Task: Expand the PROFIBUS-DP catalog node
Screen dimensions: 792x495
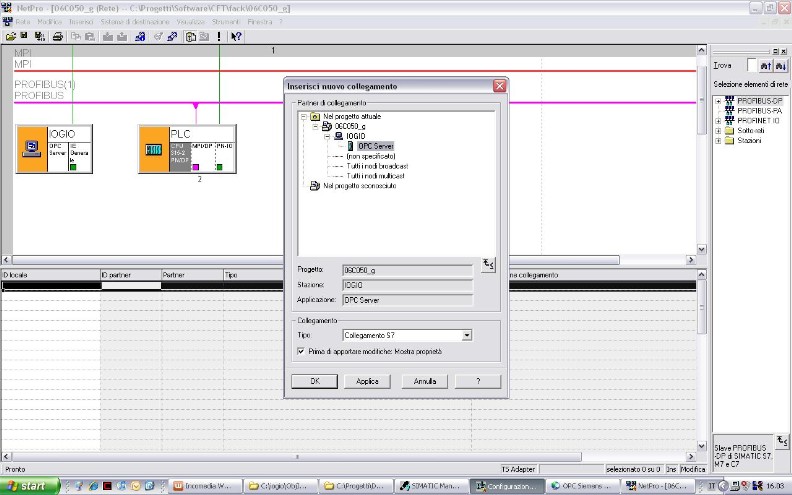Action: coord(718,101)
